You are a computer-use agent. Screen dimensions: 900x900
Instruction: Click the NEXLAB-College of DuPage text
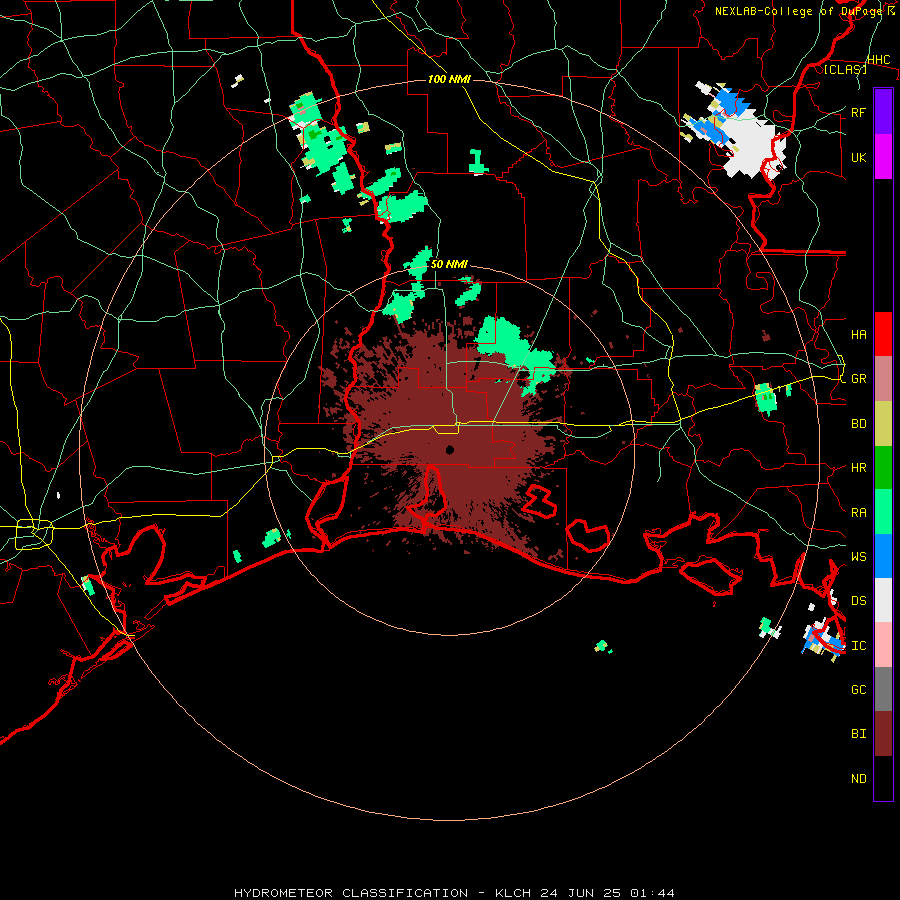[x=799, y=11]
